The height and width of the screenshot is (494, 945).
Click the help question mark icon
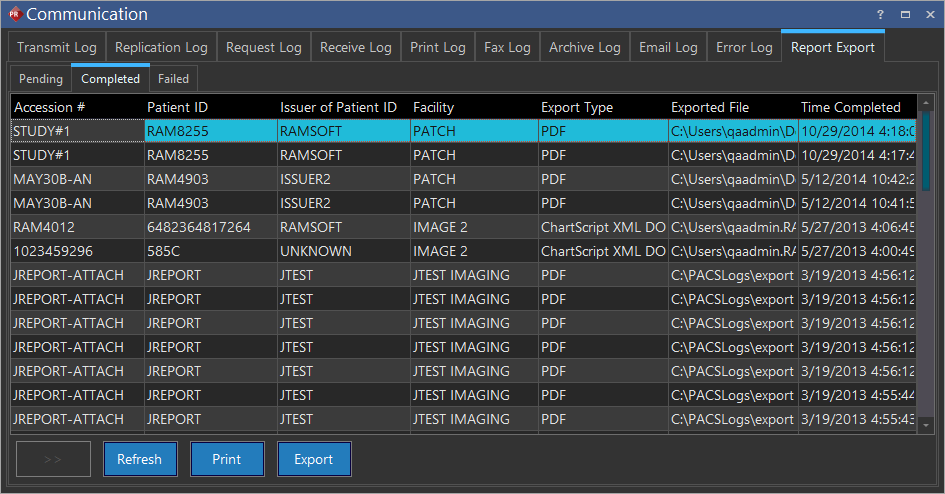point(880,14)
